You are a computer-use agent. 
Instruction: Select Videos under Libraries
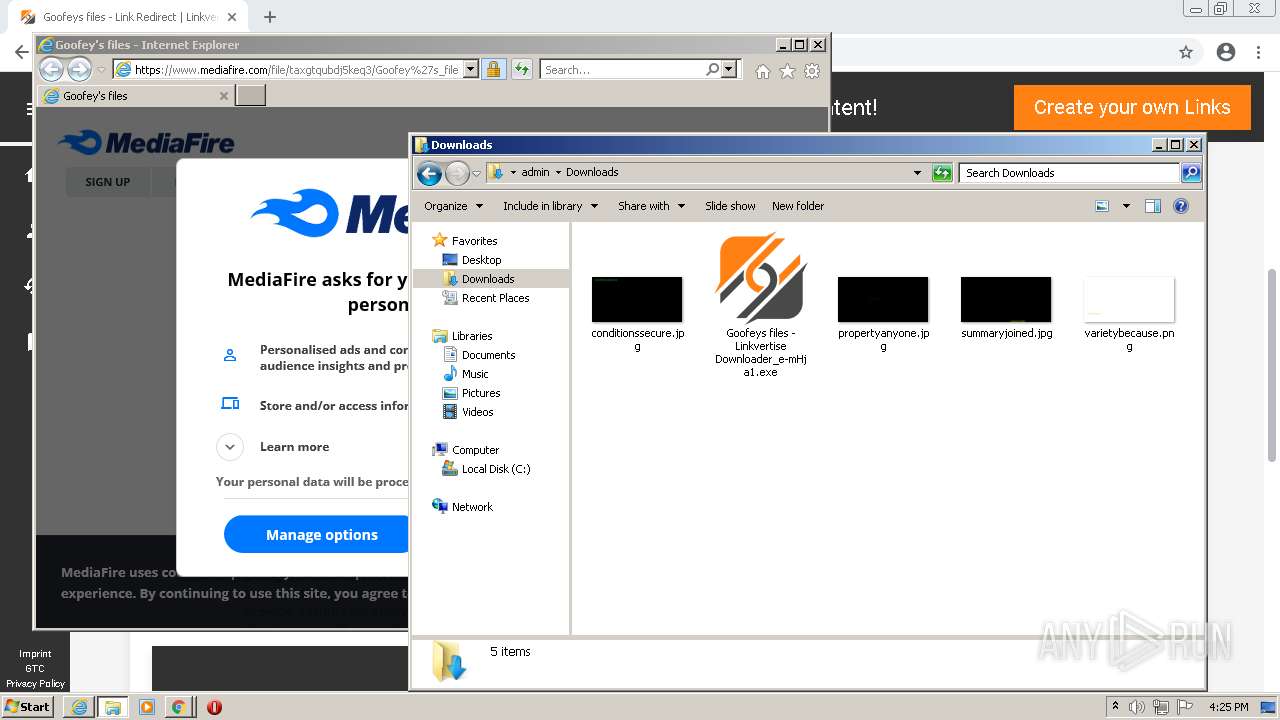click(x=477, y=412)
